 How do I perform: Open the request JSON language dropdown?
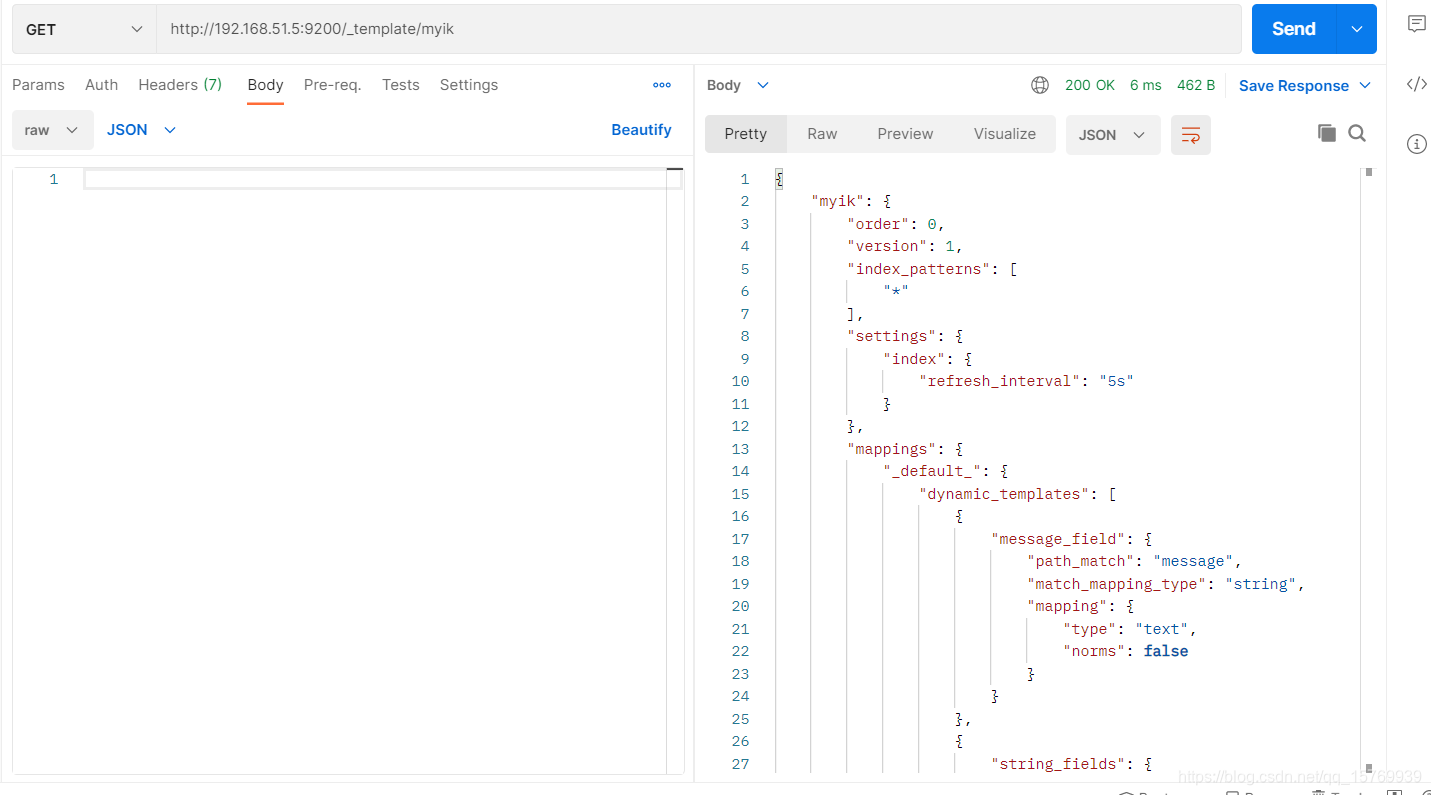point(141,130)
